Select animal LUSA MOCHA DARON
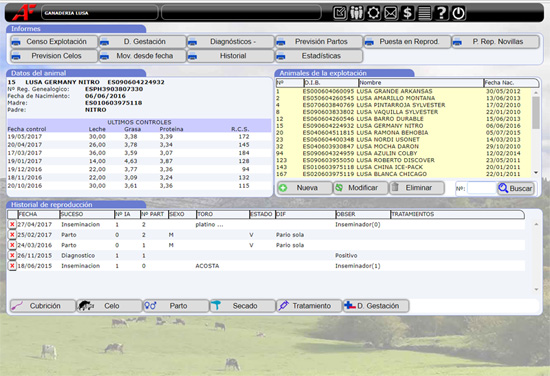This screenshot has width=550, height=376. (404, 147)
